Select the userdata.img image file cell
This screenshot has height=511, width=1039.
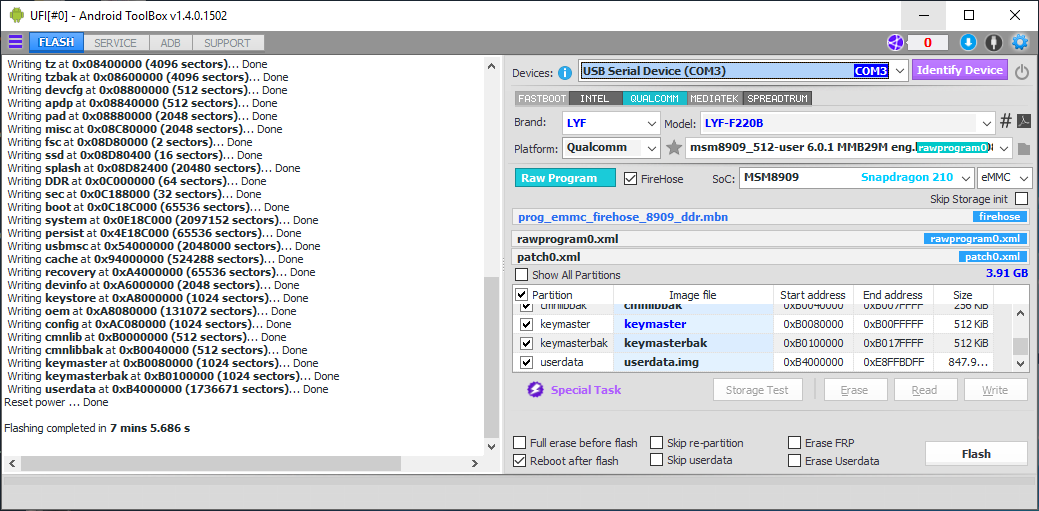(693, 363)
